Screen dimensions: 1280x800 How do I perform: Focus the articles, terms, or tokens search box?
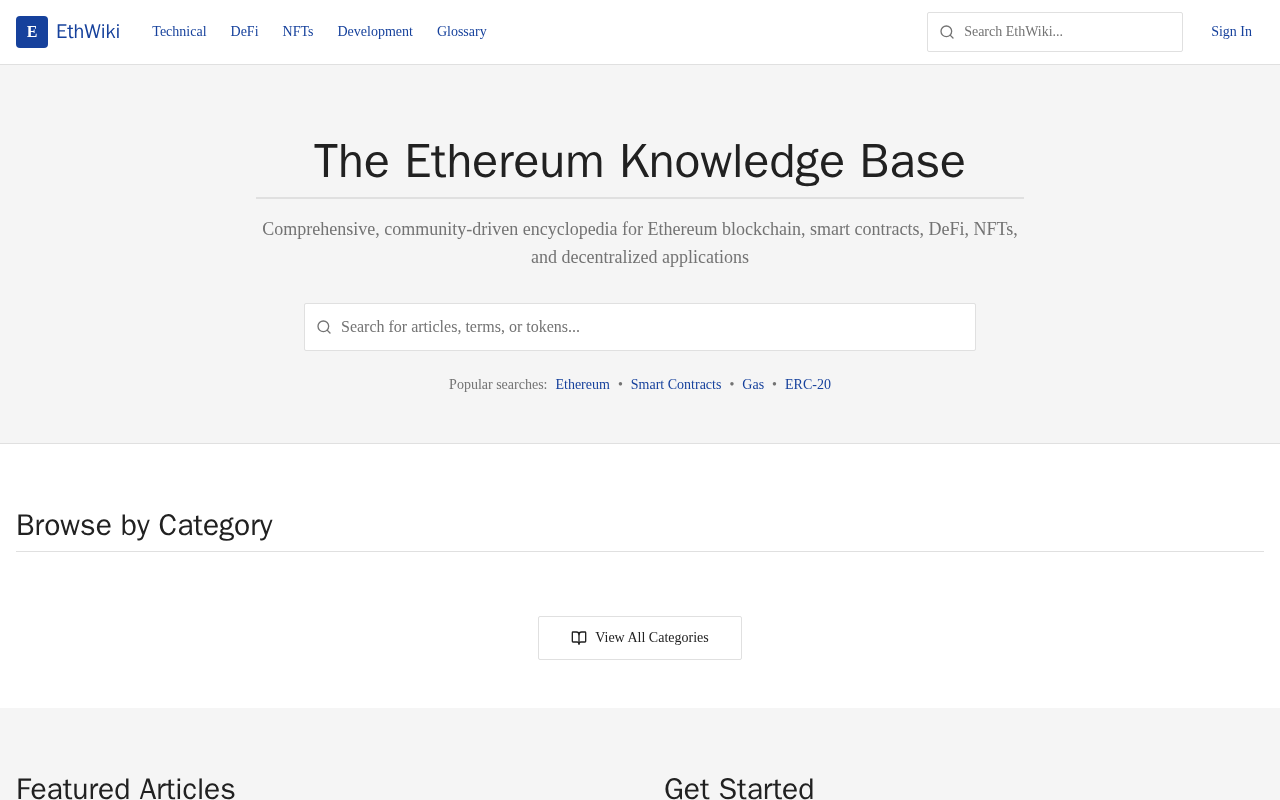pos(650,327)
